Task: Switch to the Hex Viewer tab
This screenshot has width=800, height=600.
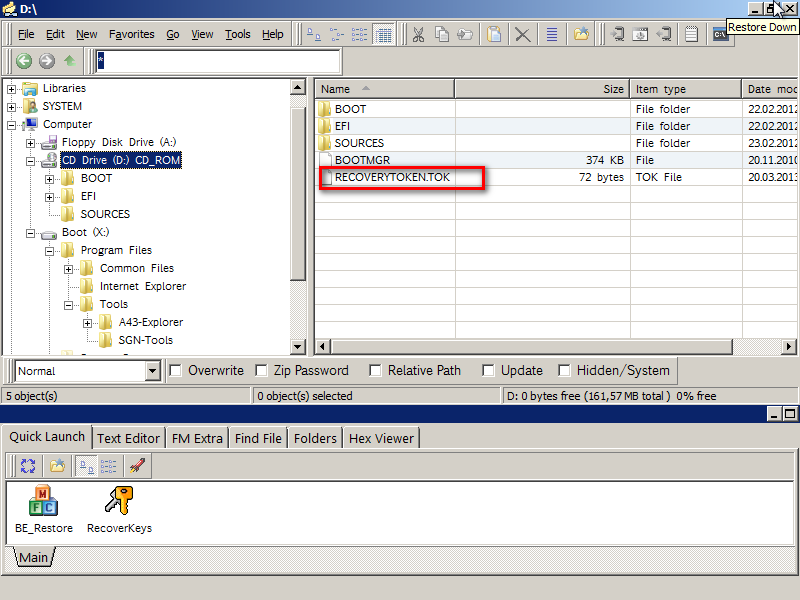Action: [x=382, y=438]
